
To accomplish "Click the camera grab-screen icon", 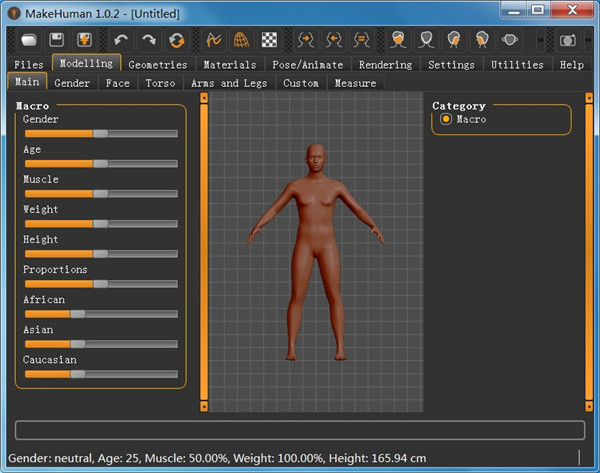I will click(567, 40).
